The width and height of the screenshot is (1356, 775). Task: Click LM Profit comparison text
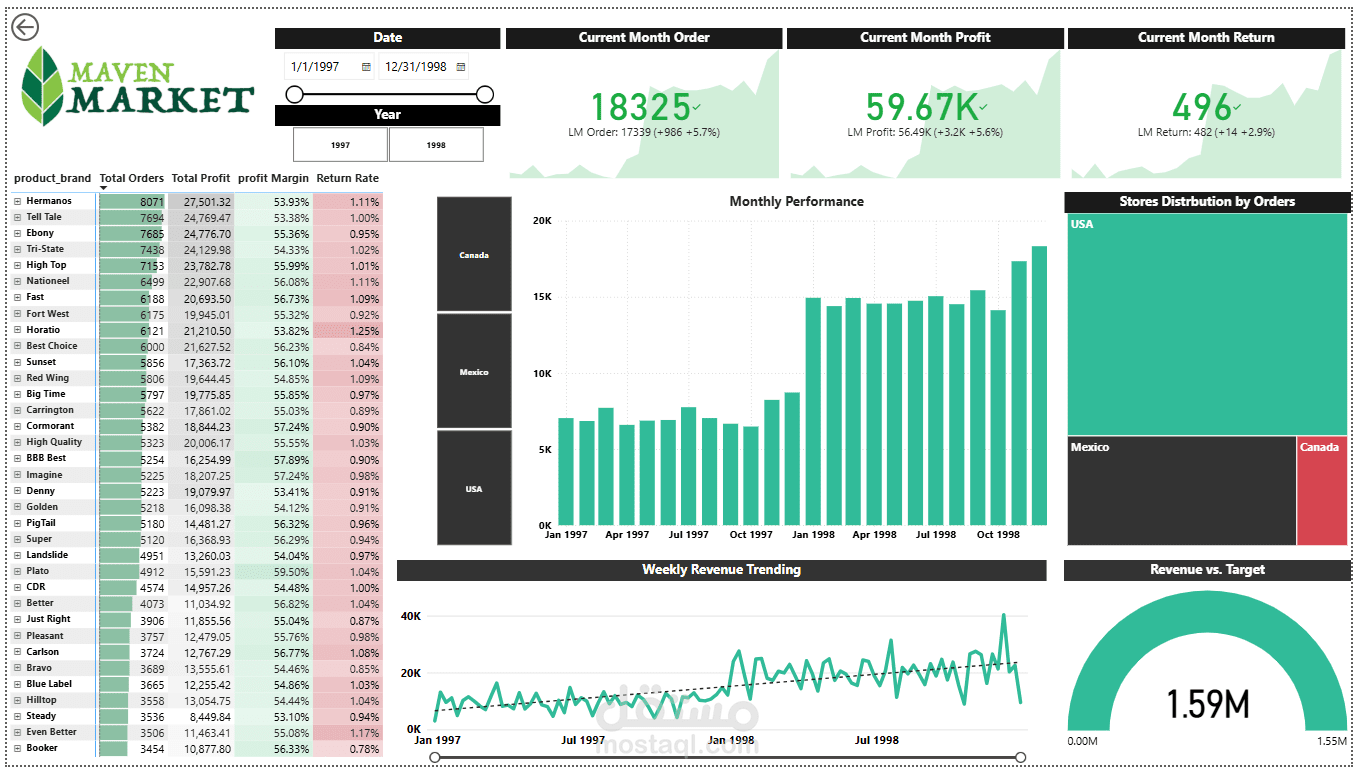click(x=925, y=132)
